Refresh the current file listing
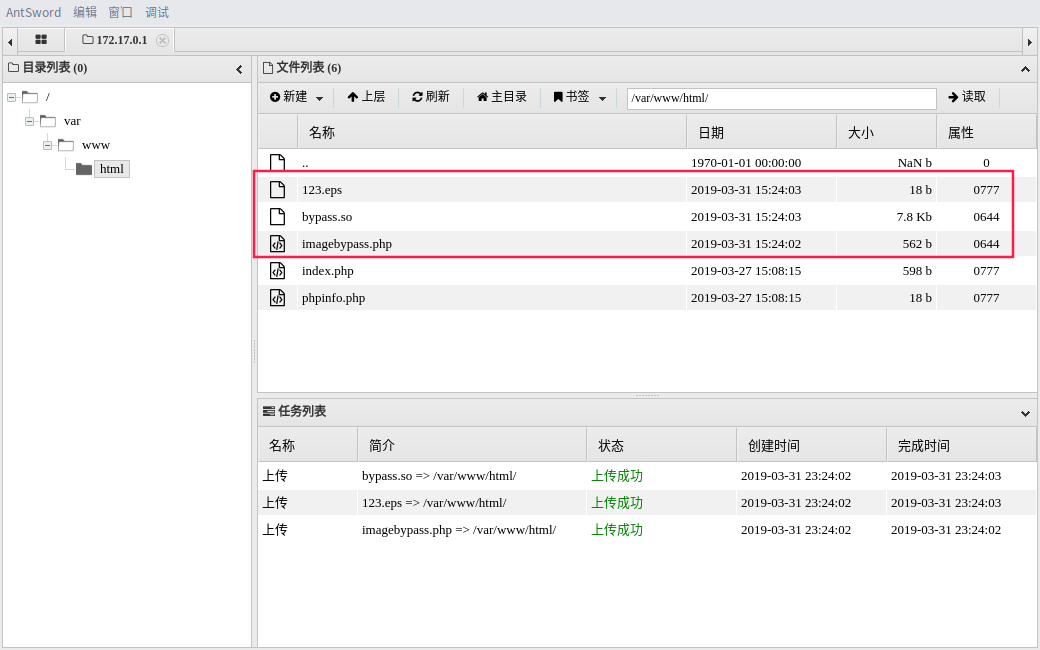Screen dimensions: 1040x650 click(x=430, y=96)
